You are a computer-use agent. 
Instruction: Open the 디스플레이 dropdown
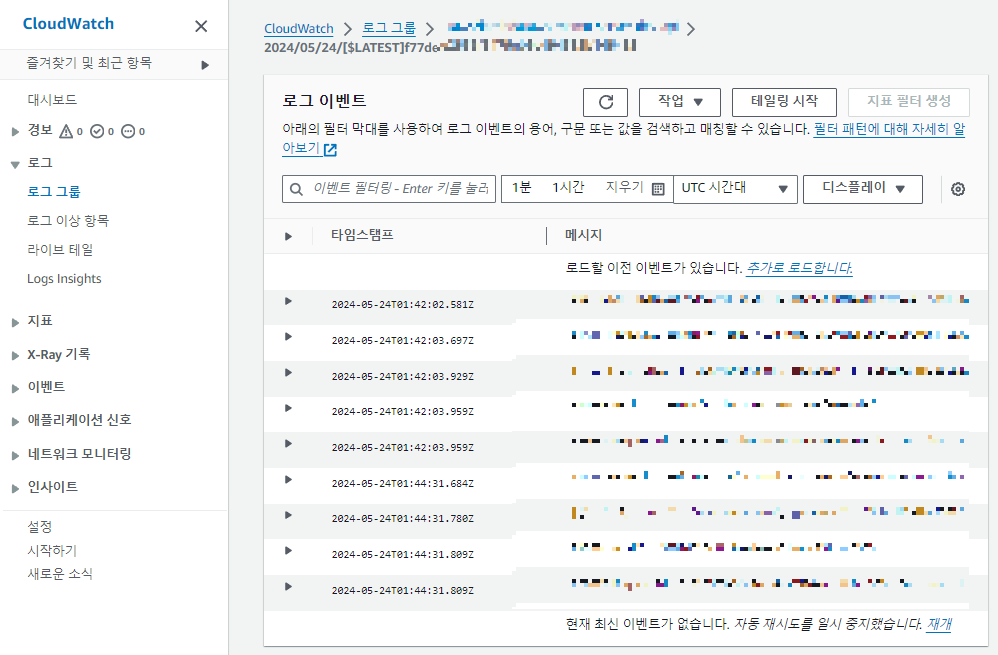coord(862,189)
